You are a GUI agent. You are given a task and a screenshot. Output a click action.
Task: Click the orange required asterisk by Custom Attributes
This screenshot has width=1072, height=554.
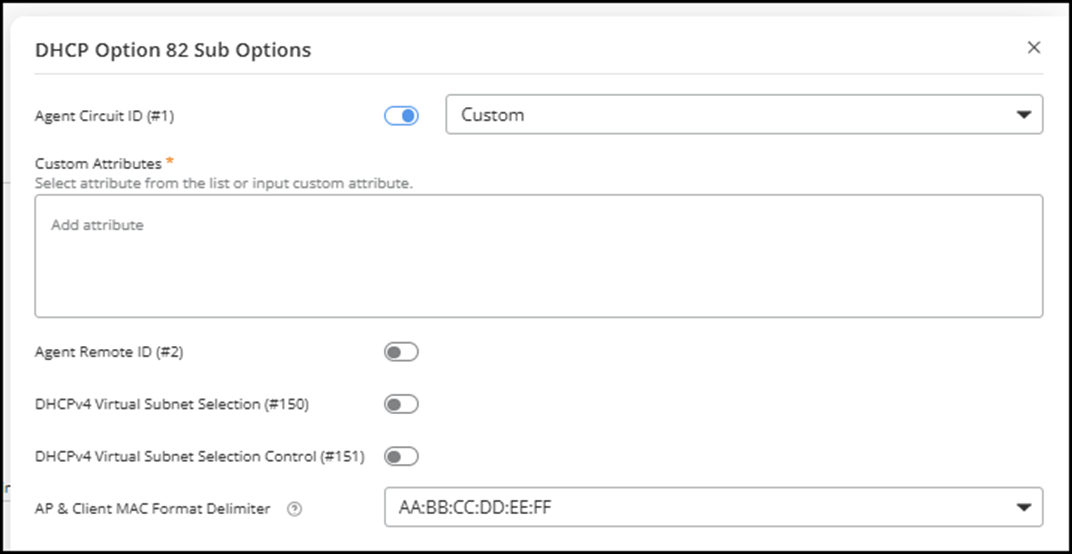[x=170, y=162]
